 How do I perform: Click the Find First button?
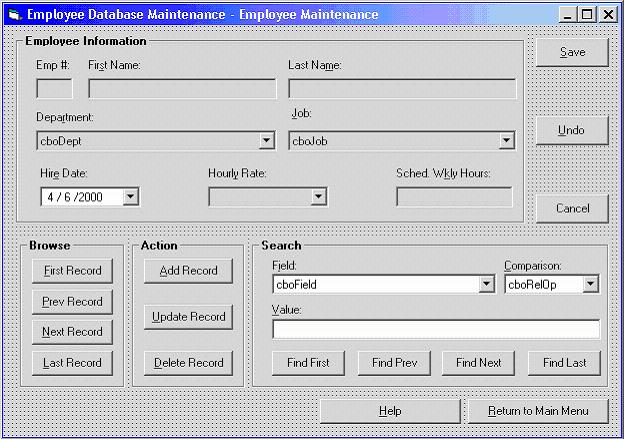pyautogui.click(x=308, y=362)
